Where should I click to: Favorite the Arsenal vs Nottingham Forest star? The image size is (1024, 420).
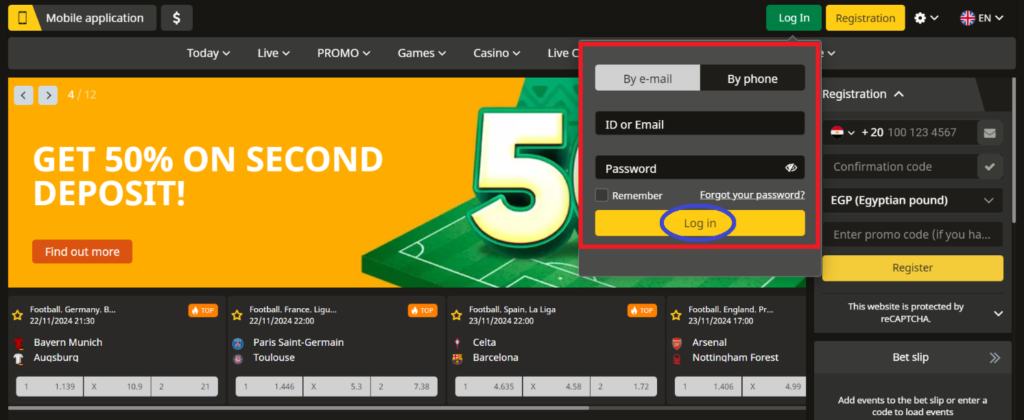tap(676, 315)
